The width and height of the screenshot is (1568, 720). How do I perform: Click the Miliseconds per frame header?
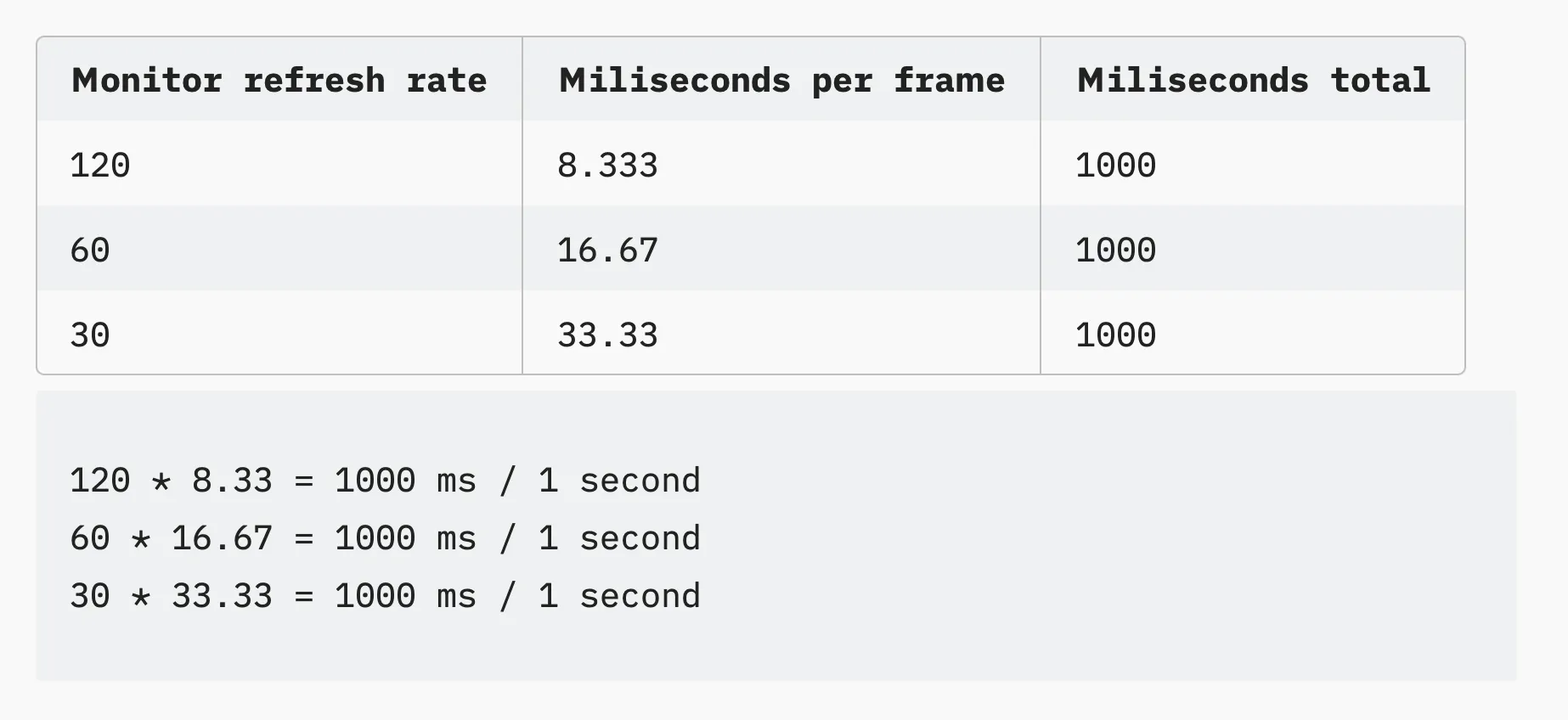pyautogui.click(x=781, y=80)
